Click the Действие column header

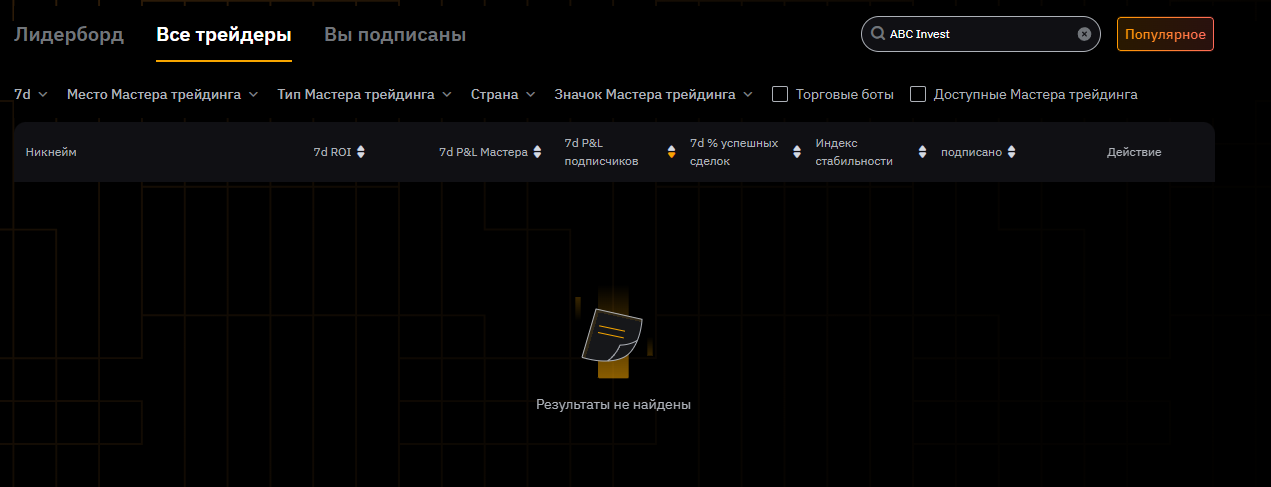[1134, 152]
